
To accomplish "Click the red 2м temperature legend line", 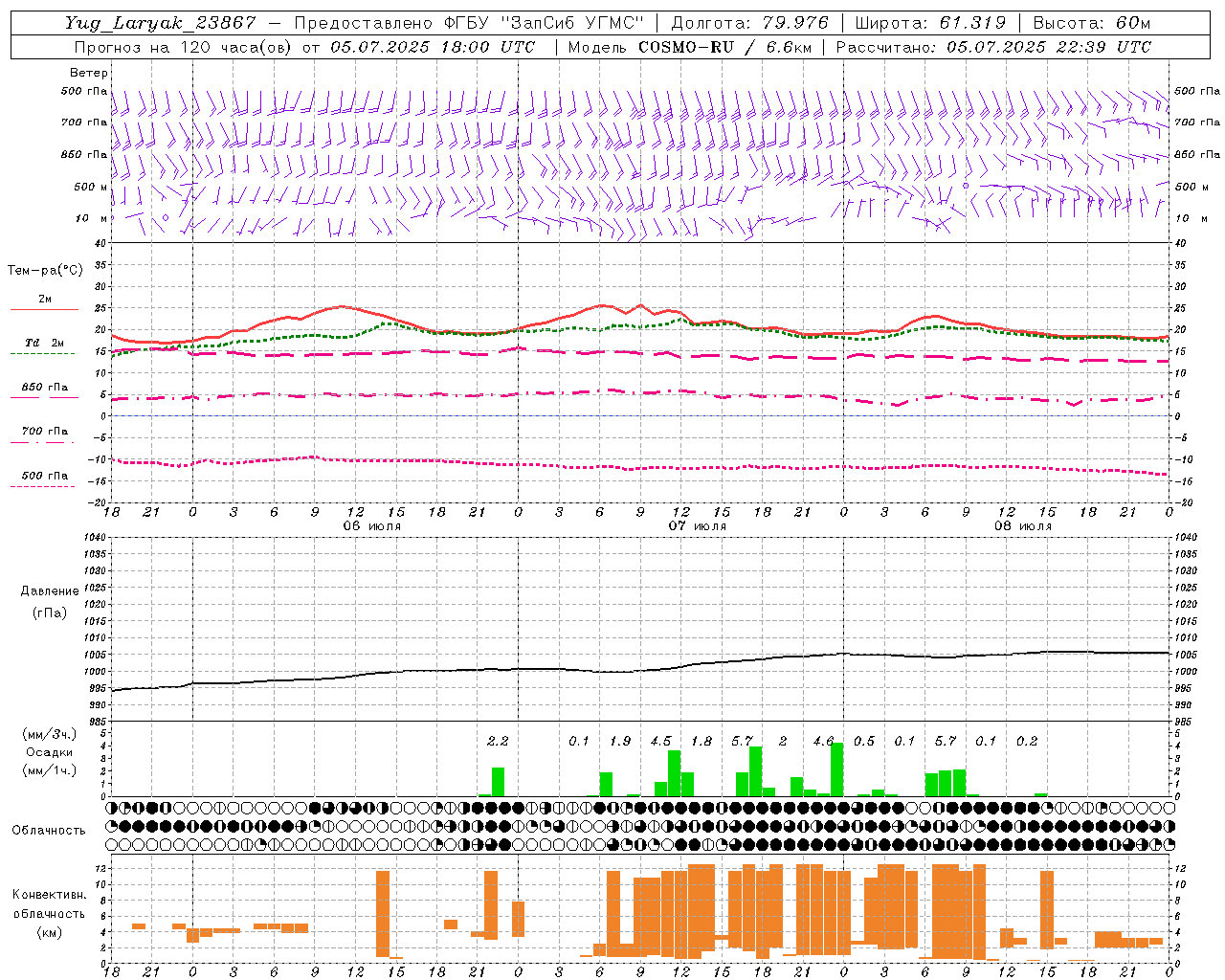I will pos(44,310).
